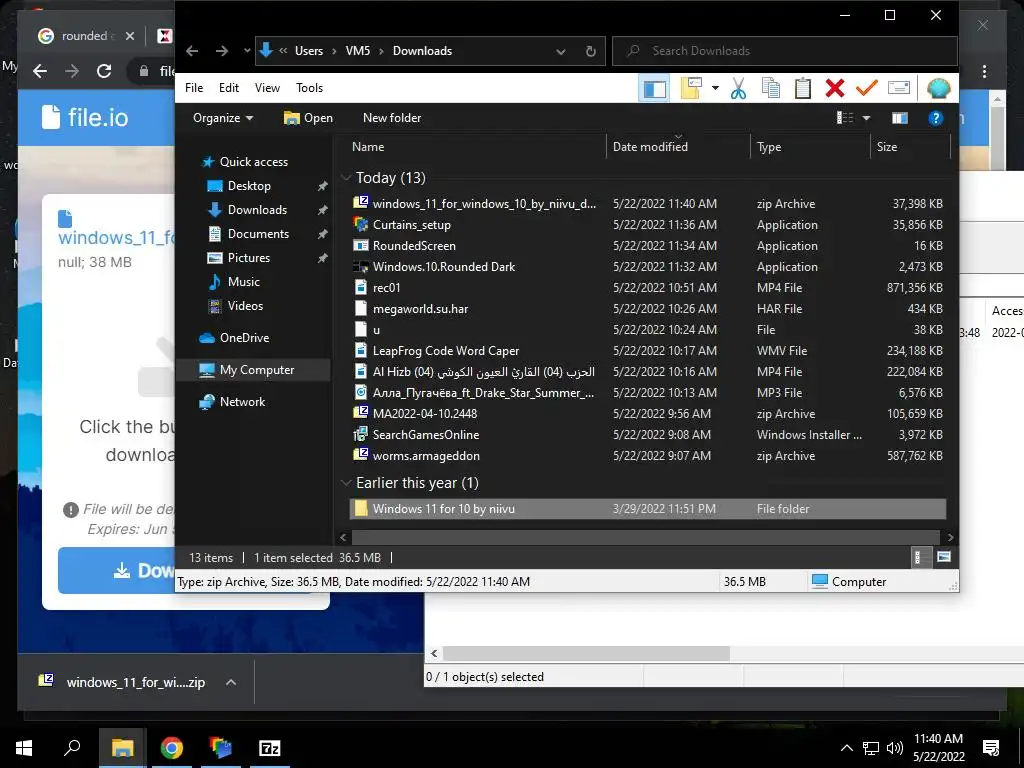This screenshot has height=768, width=1024.
Task: Click the Copy pages icon
Action: pos(771,88)
